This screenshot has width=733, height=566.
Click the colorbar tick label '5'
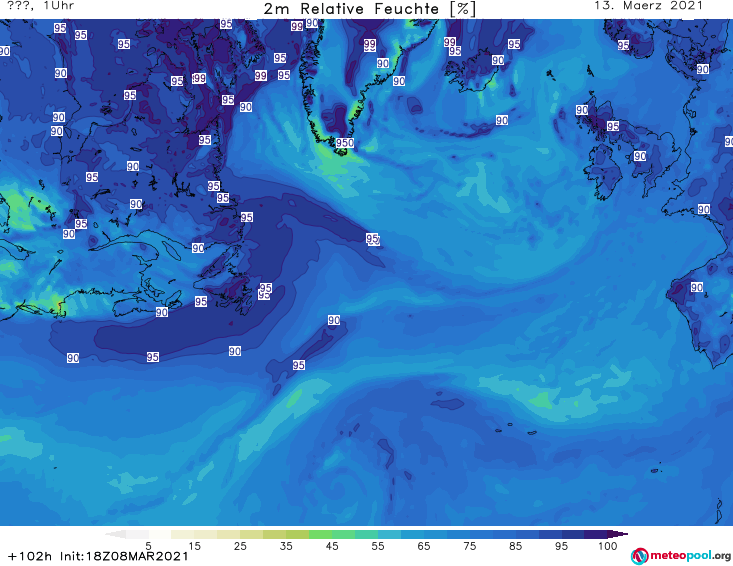(148, 546)
